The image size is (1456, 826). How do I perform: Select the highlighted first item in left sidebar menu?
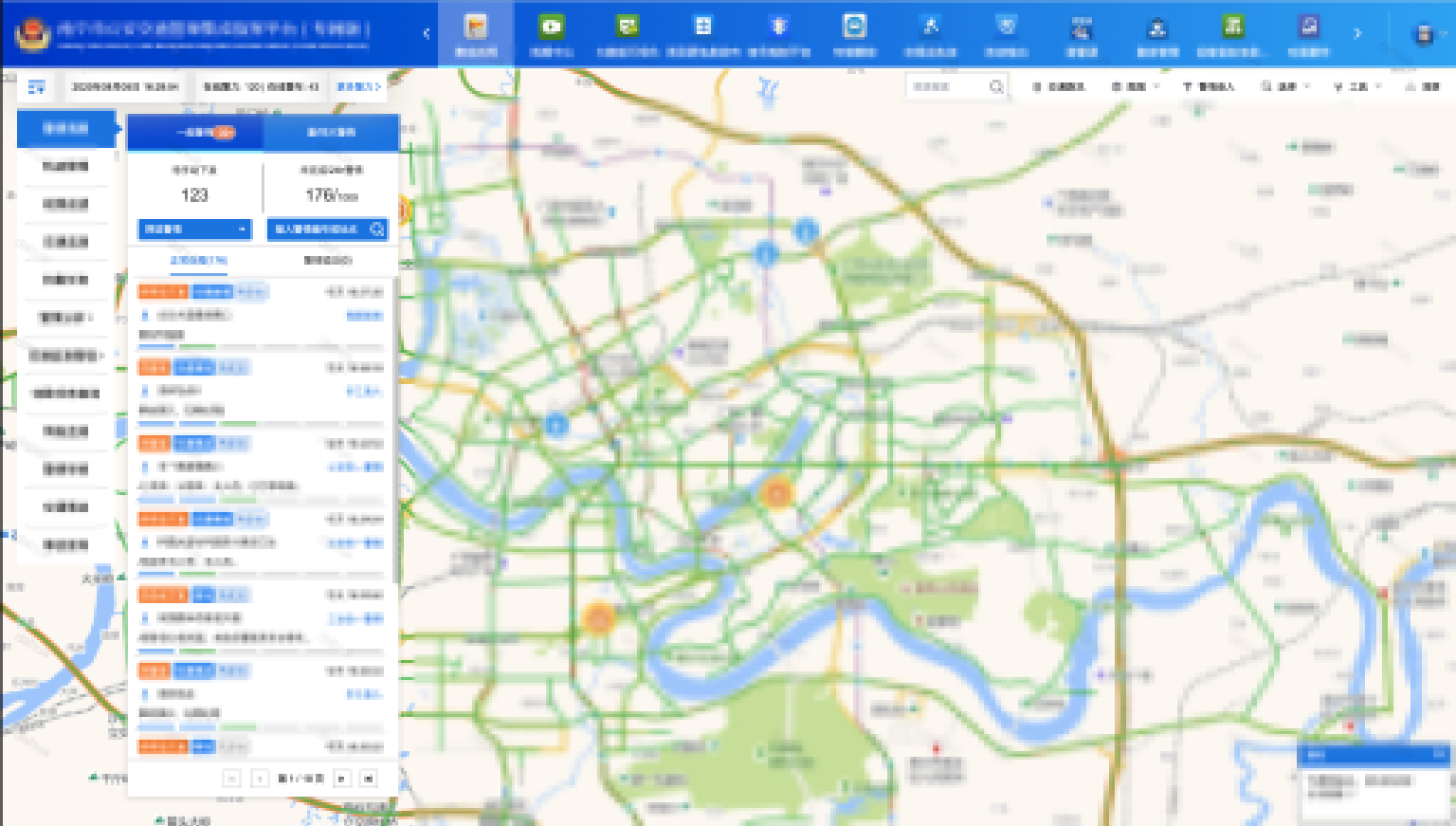tap(65, 128)
